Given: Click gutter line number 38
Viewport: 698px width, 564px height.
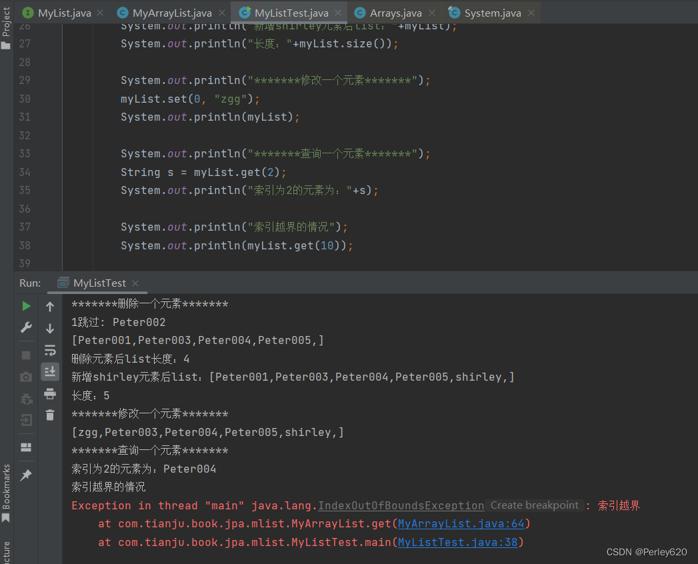Looking at the screenshot, I should click(x=24, y=245).
